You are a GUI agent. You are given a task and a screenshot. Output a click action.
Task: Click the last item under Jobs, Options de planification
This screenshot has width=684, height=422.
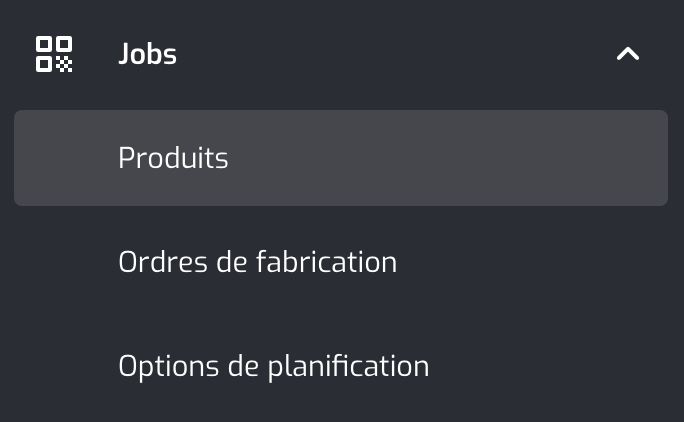click(273, 366)
